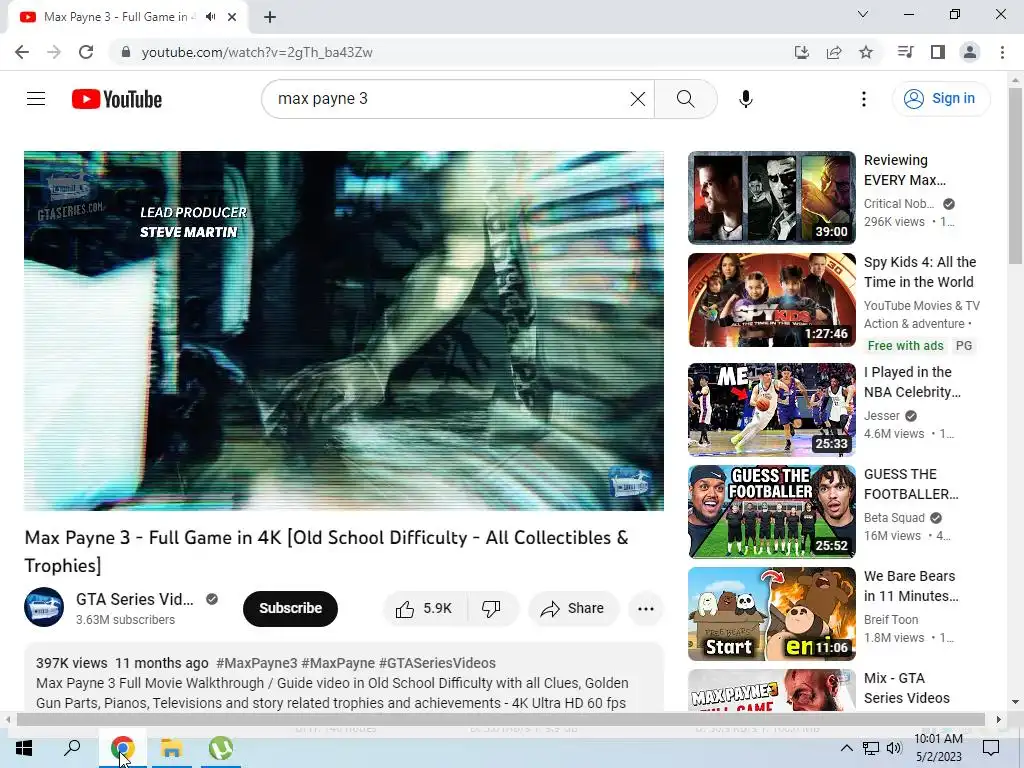1024x768 pixels.
Task: Click Beta Squad channel name
Action: click(x=894, y=518)
